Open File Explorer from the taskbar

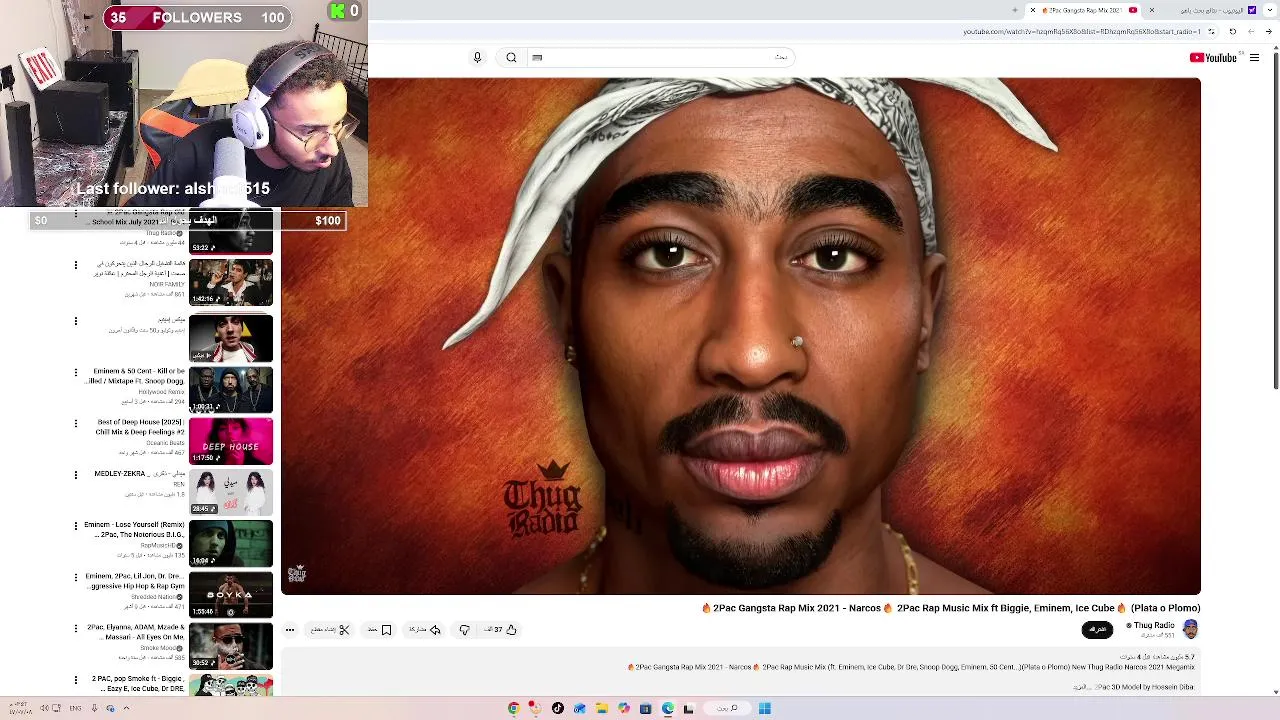click(602, 708)
